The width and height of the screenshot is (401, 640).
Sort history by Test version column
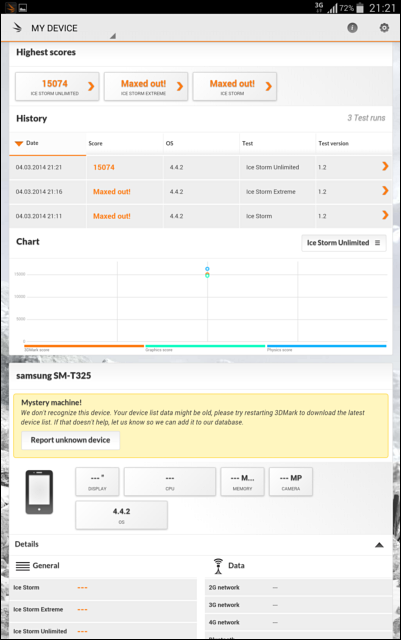click(x=354, y=143)
